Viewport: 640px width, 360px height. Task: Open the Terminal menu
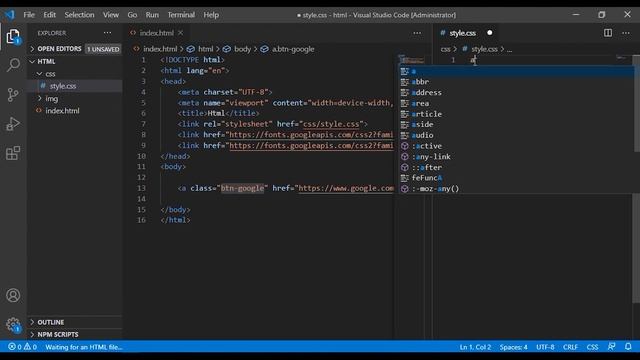tap(181, 15)
